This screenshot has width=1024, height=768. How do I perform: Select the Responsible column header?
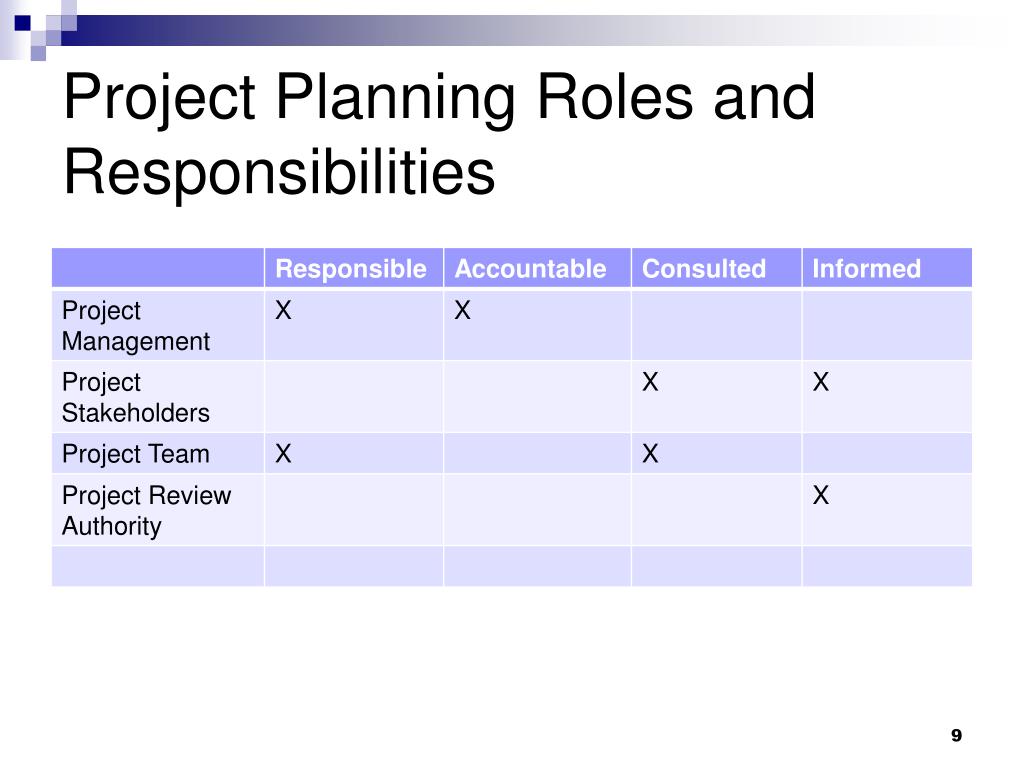(351, 268)
